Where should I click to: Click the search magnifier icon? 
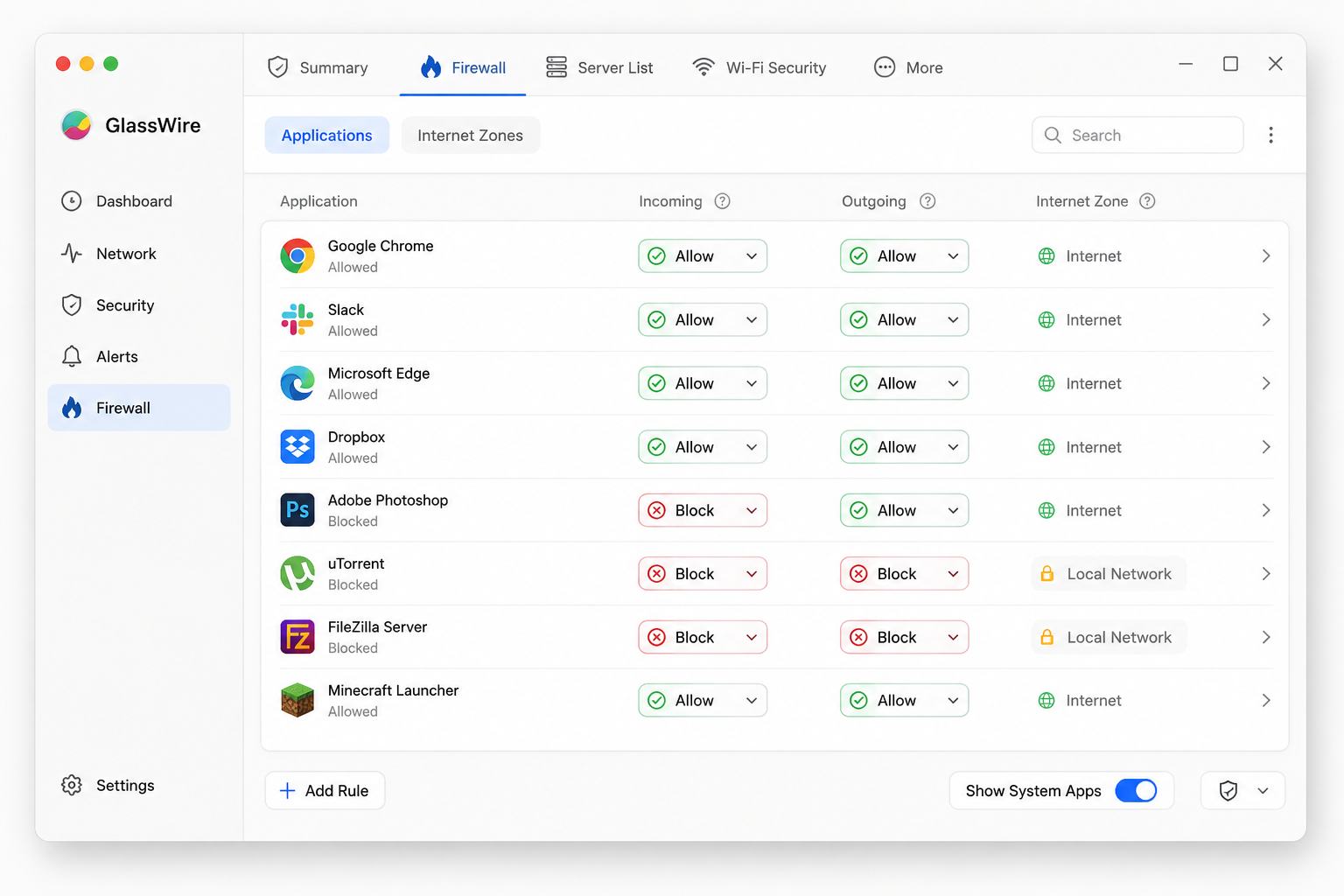click(1053, 135)
